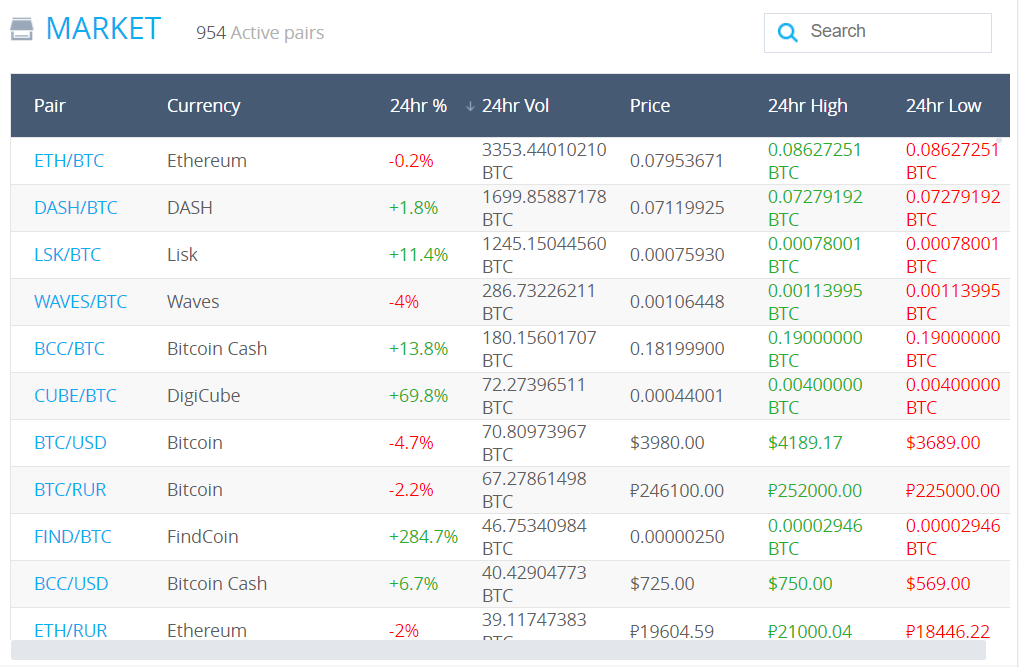Sort by 24hr High column
Screen dimensions: 1019x667
[807, 106]
